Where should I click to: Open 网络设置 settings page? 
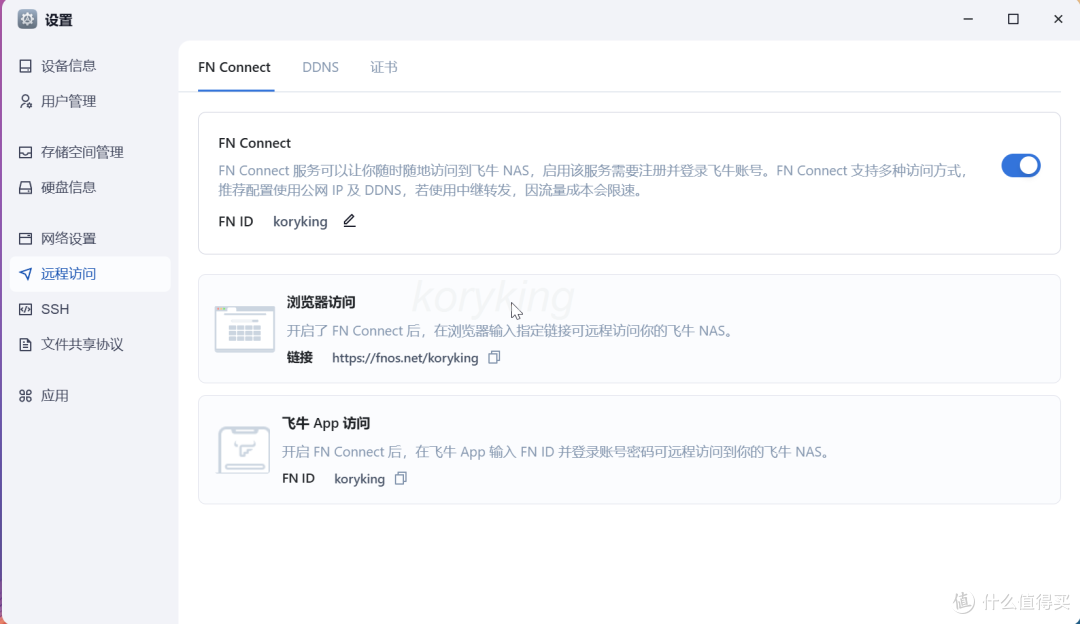[90, 238]
